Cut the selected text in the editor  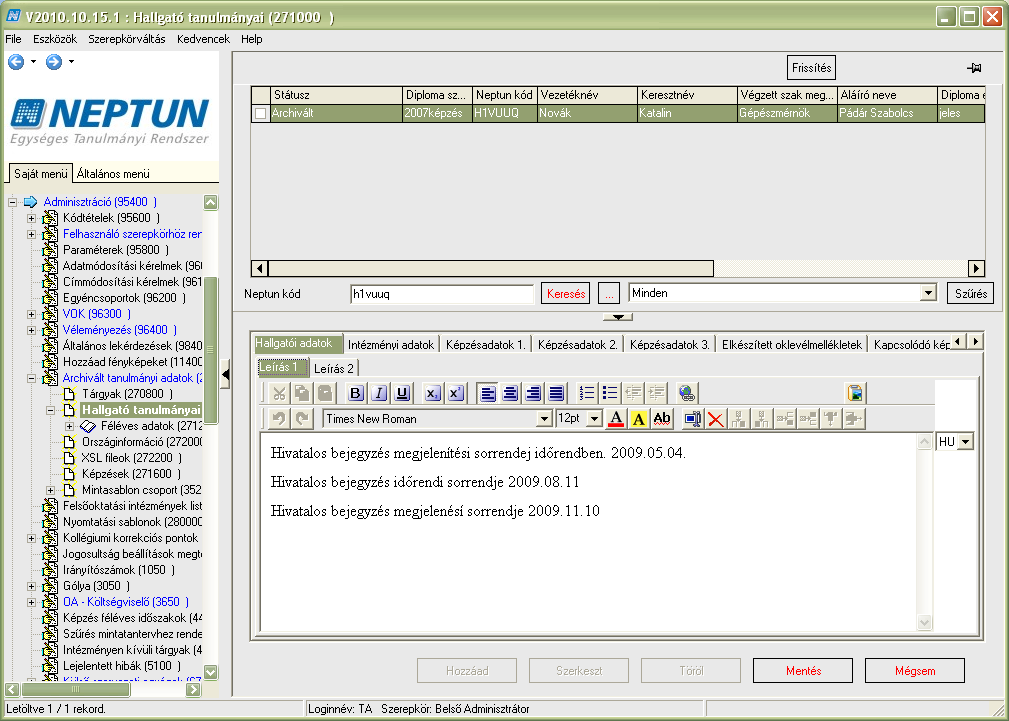pyautogui.click(x=279, y=393)
